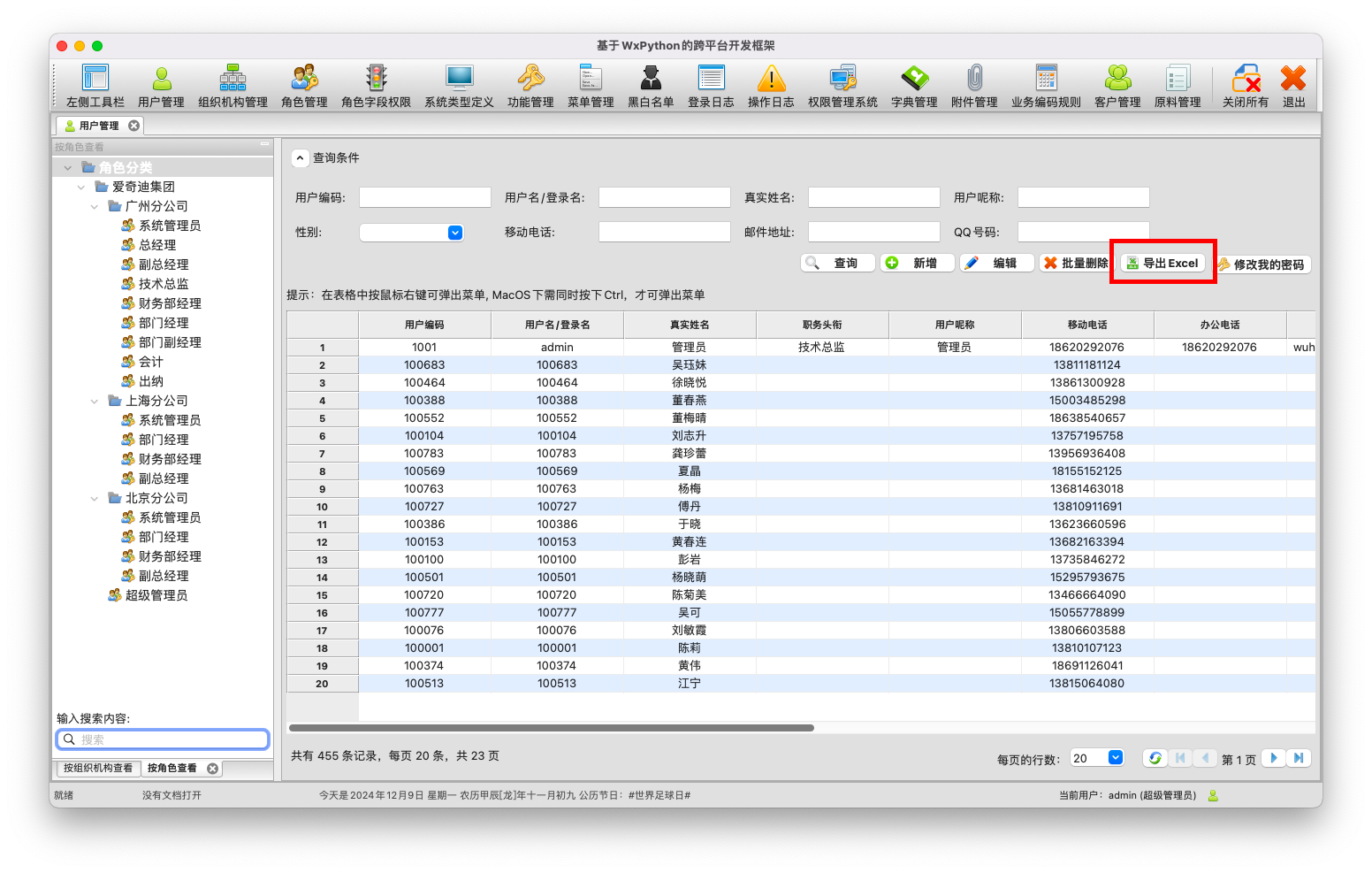Collapse the 查询条件 section
This screenshot has height=873, width=1372.
[299, 157]
